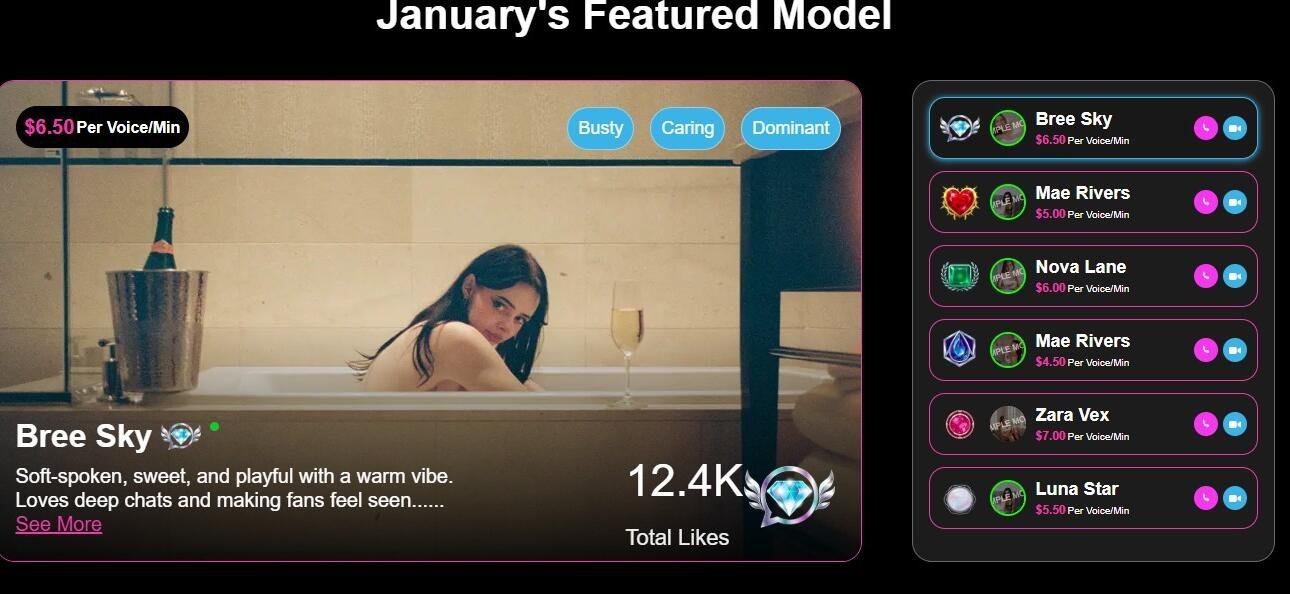
Task: Tap phone icon for $4.50 Mae Rivers
Action: [1205, 350]
